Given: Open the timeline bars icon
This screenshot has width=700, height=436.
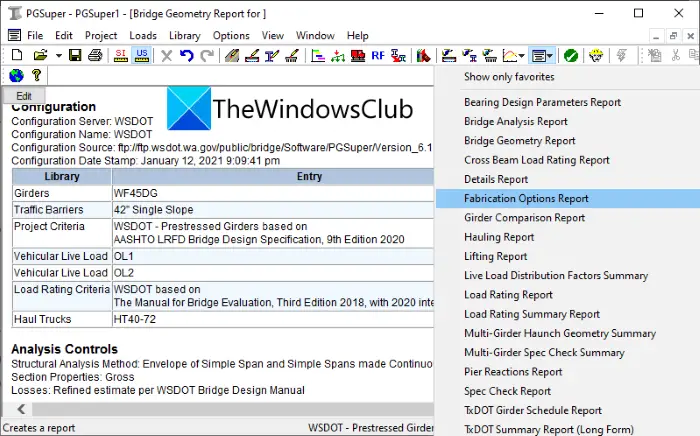Looking at the screenshot, I should 318,56.
